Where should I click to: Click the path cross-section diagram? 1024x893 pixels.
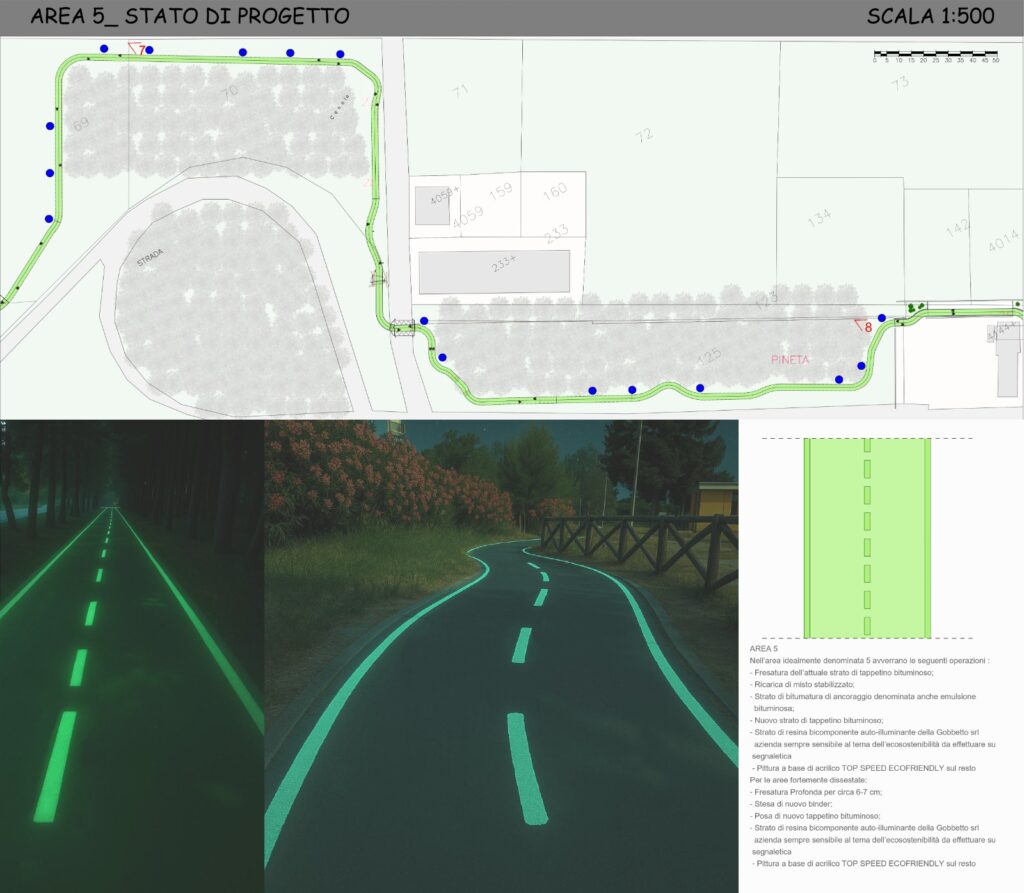tap(867, 538)
